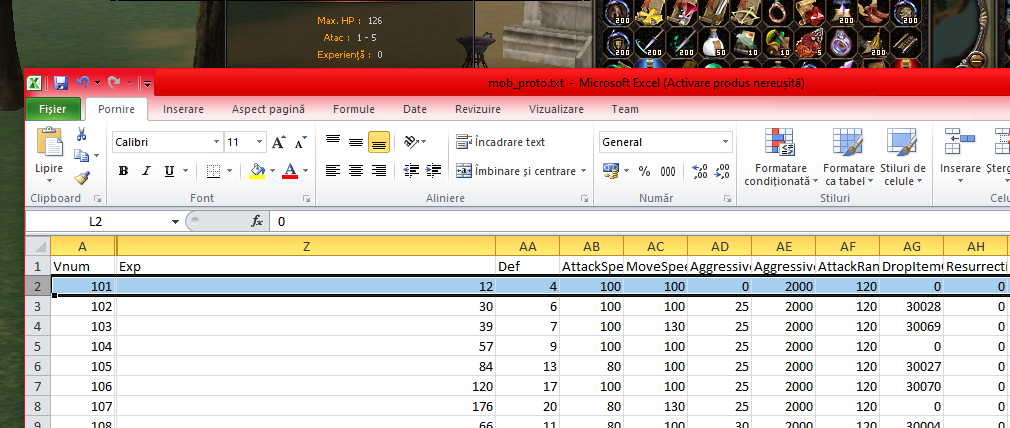1010x428 pixels.
Task: Click the Undo arrow icon
Action: [x=83, y=83]
